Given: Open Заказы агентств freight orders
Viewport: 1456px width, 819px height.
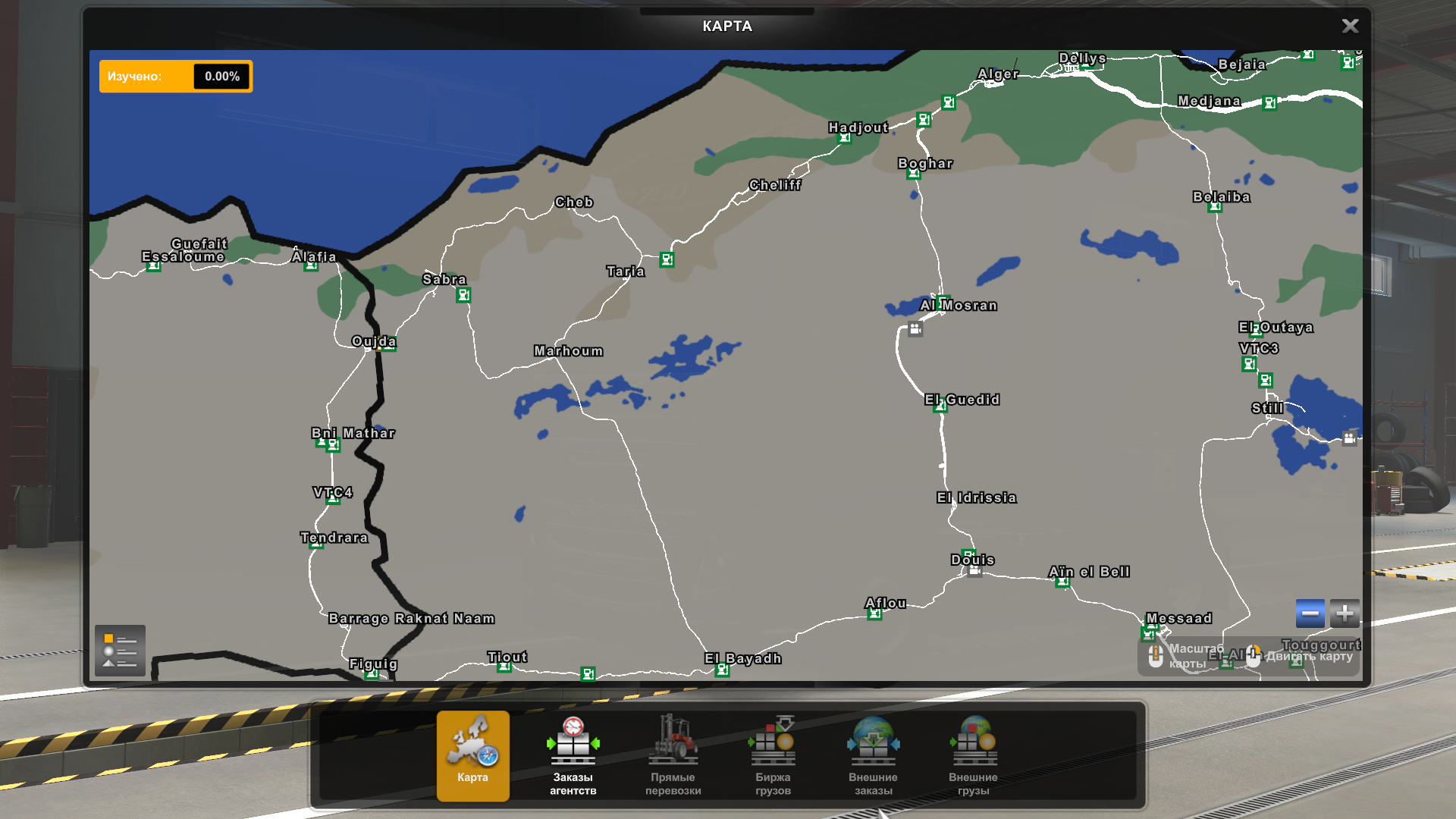Looking at the screenshot, I should pos(573,755).
